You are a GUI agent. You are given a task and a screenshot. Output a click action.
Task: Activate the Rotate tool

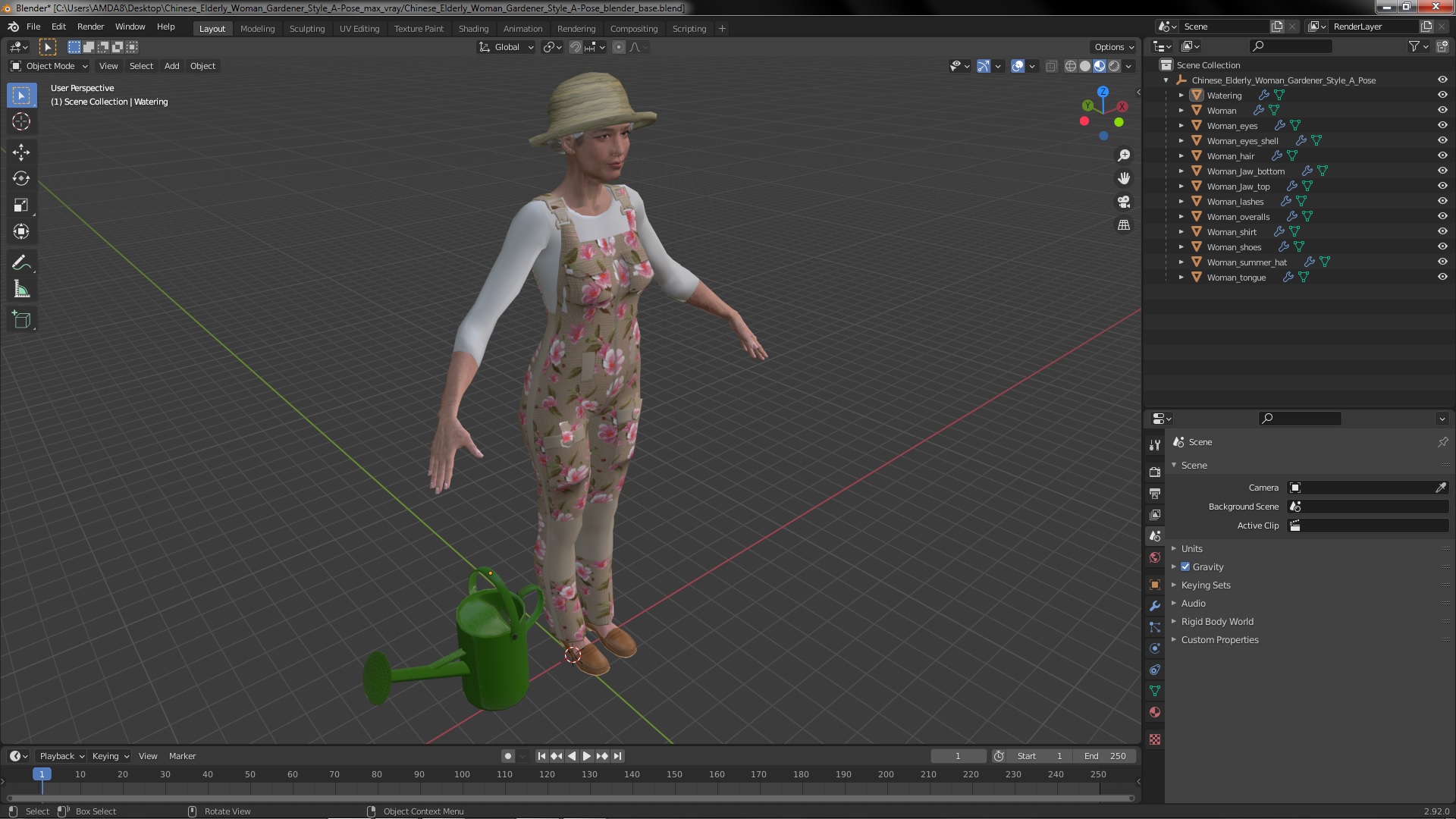click(x=21, y=179)
